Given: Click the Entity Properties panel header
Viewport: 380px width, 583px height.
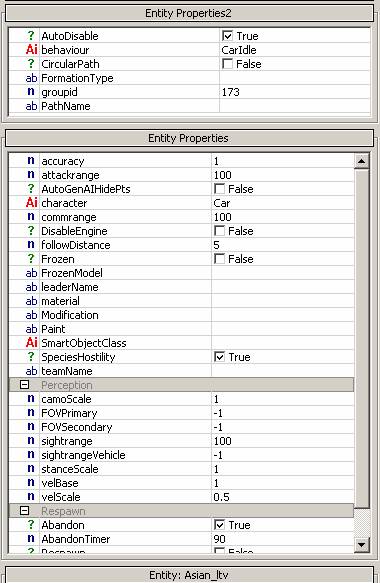Looking at the screenshot, I should click(189, 138).
